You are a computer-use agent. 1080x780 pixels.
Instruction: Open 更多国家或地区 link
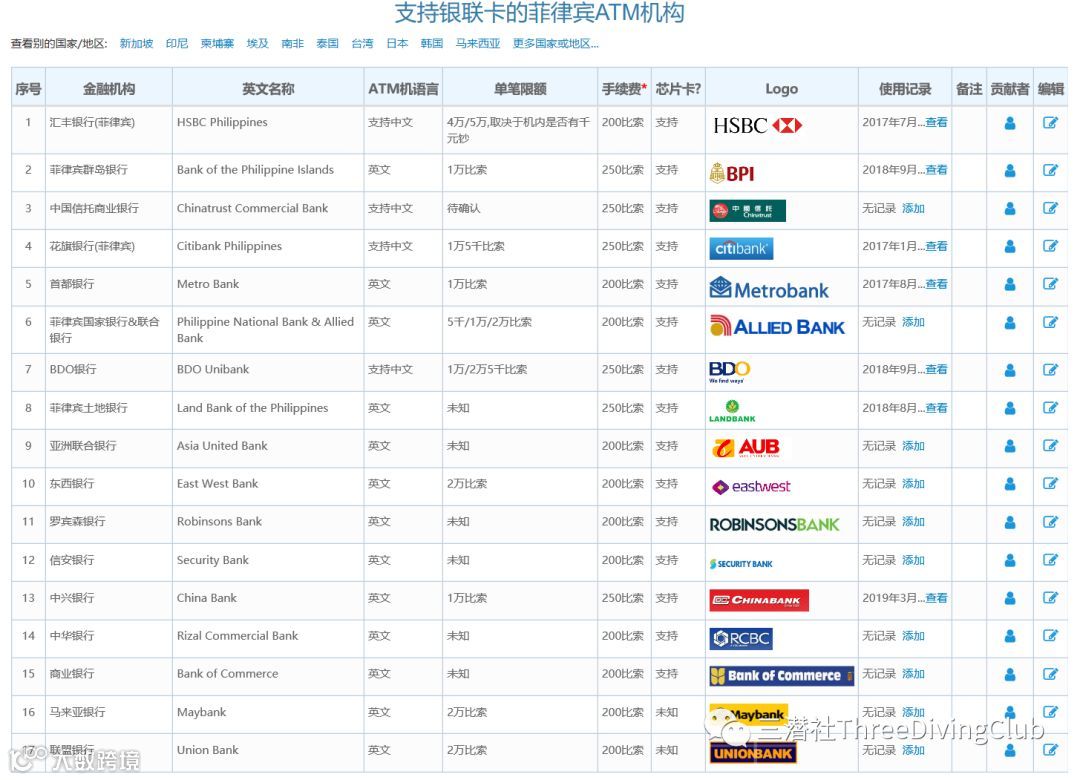coord(556,43)
